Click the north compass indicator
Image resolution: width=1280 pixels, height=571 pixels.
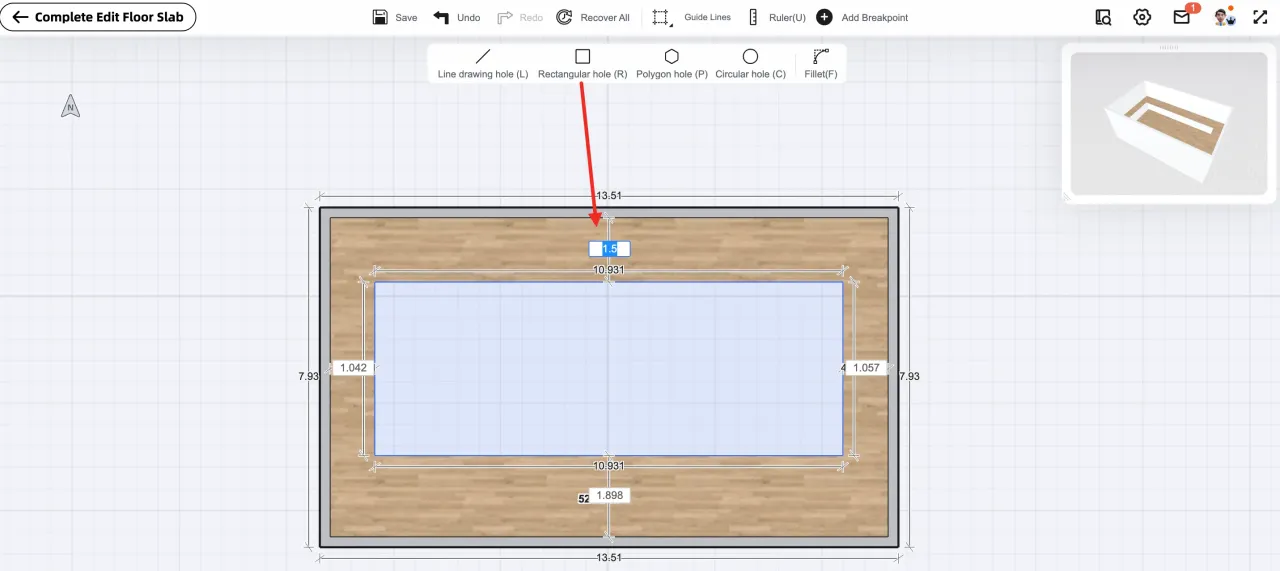(x=70, y=106)
